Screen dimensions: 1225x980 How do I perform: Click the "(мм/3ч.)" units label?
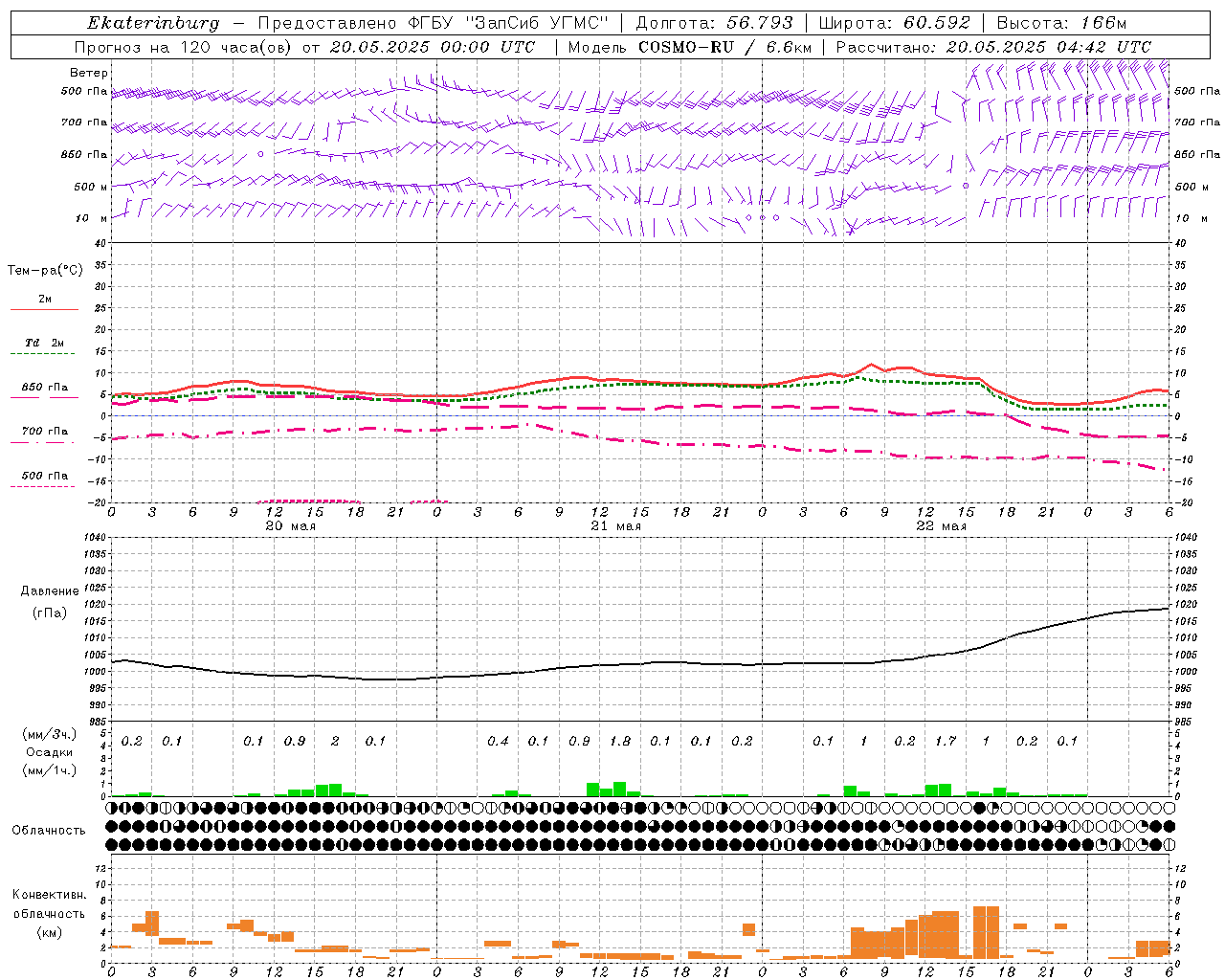[x=50, y=734]
